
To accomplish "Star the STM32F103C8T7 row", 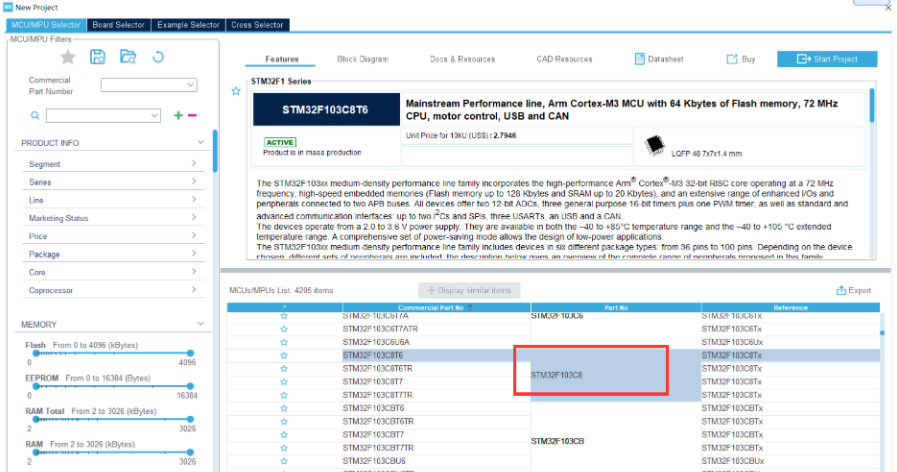I will (x=284, y=382).
